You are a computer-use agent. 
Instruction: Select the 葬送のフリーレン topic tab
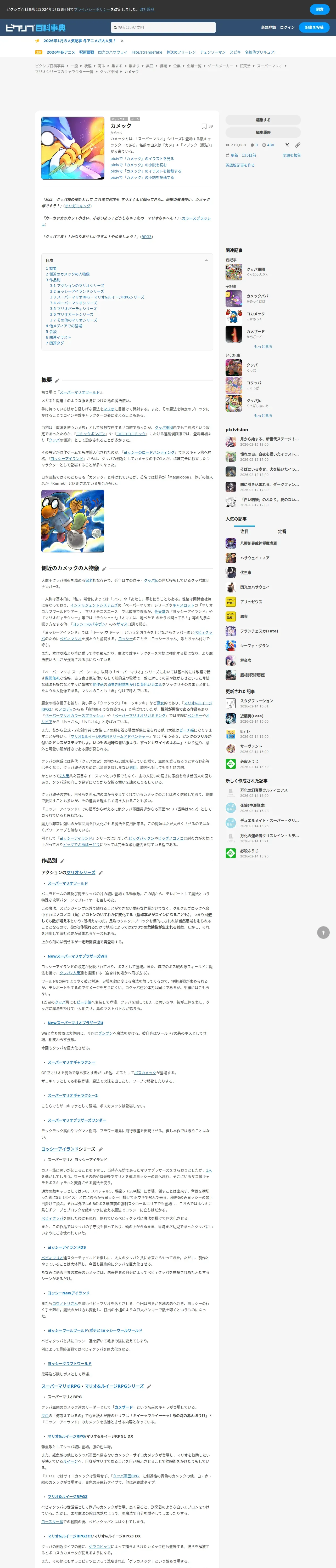pyautogui.click(x=181, y=52)
